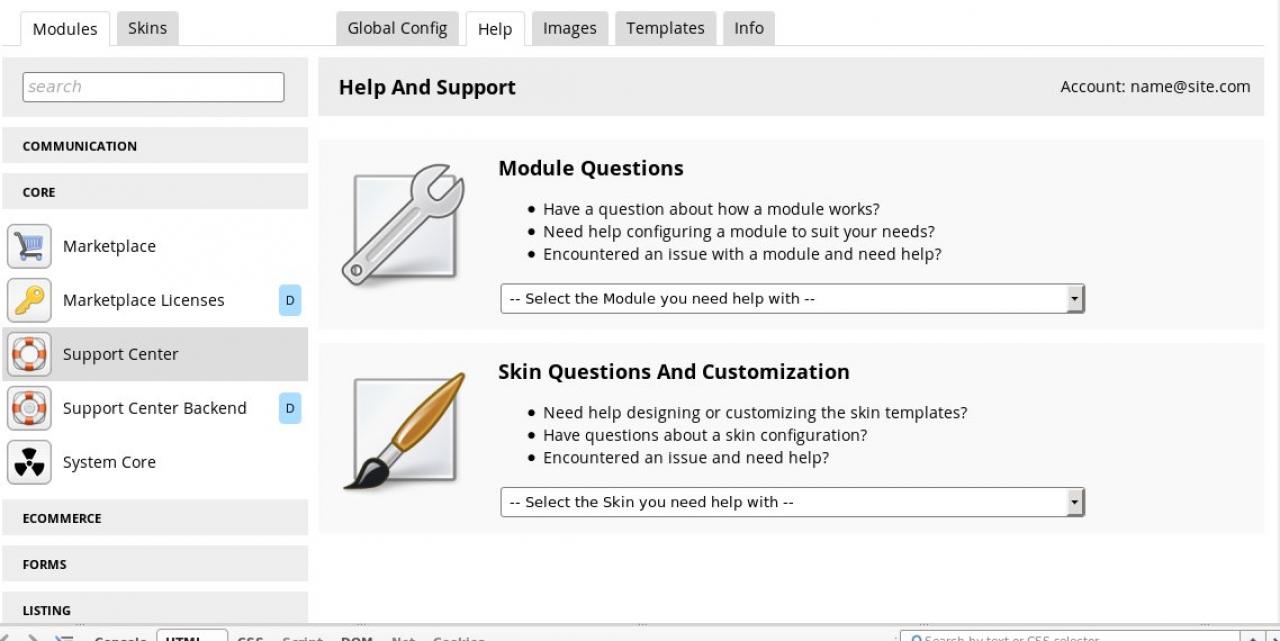Open the Marketplace shopping cart icon
Screen dimensions: 1280x641
29,246
